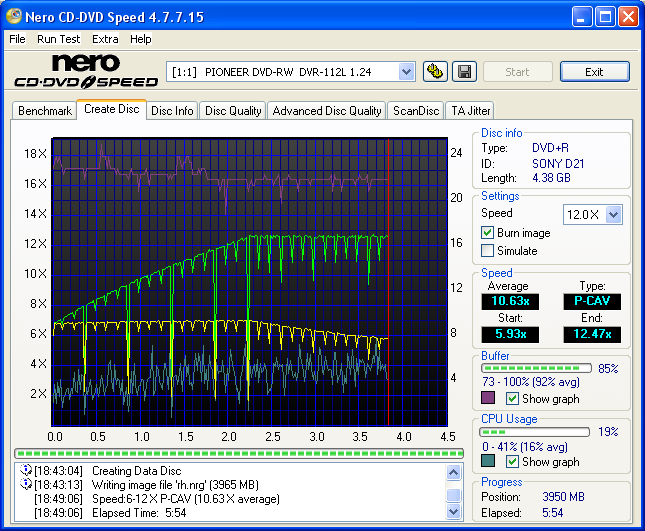This screenshot has width=645, height=531.
Task: Switch to the Disc Quality tab
Action: coord(233,111)
